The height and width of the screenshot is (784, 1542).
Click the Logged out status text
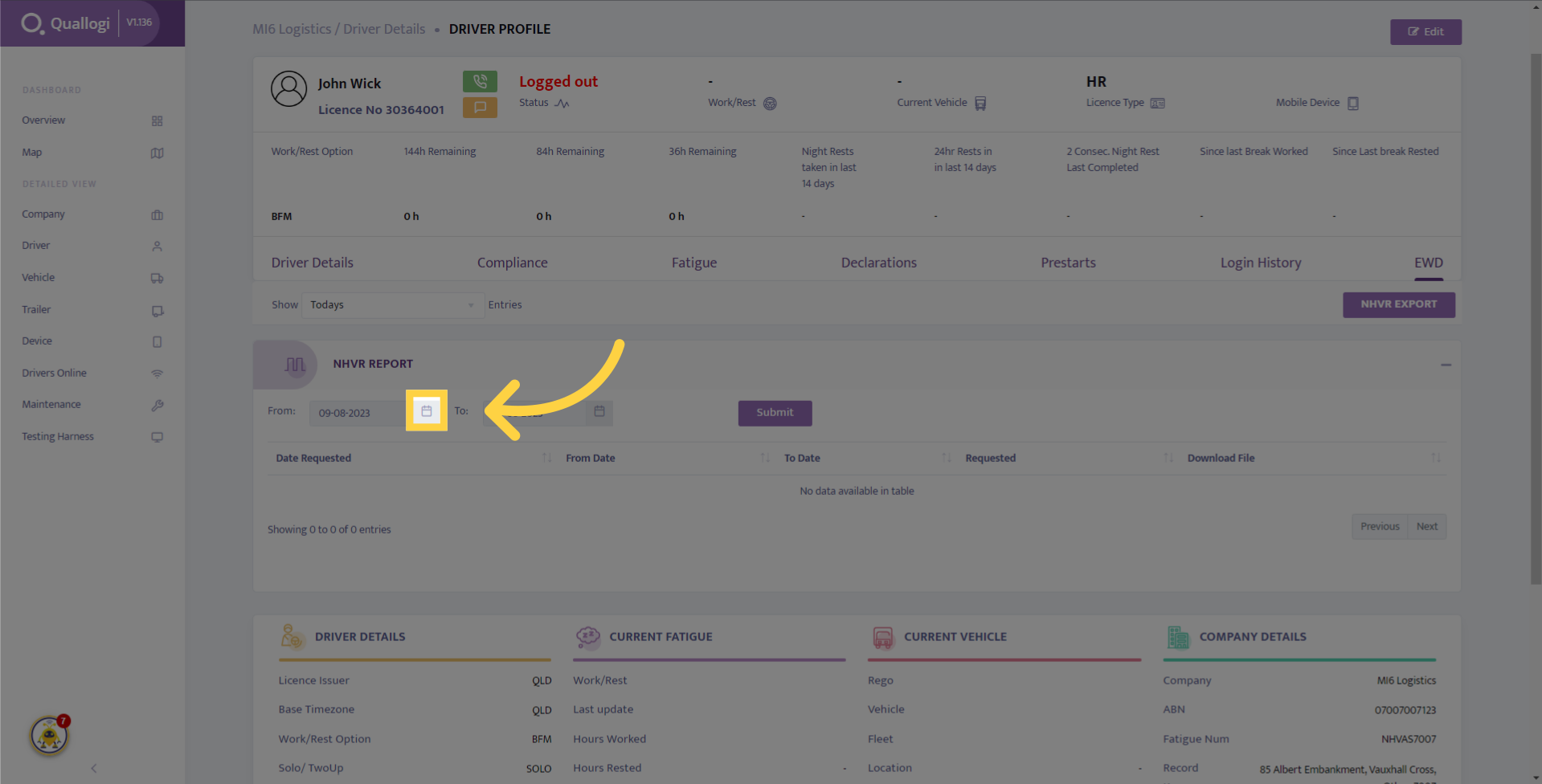pos(558,82)
